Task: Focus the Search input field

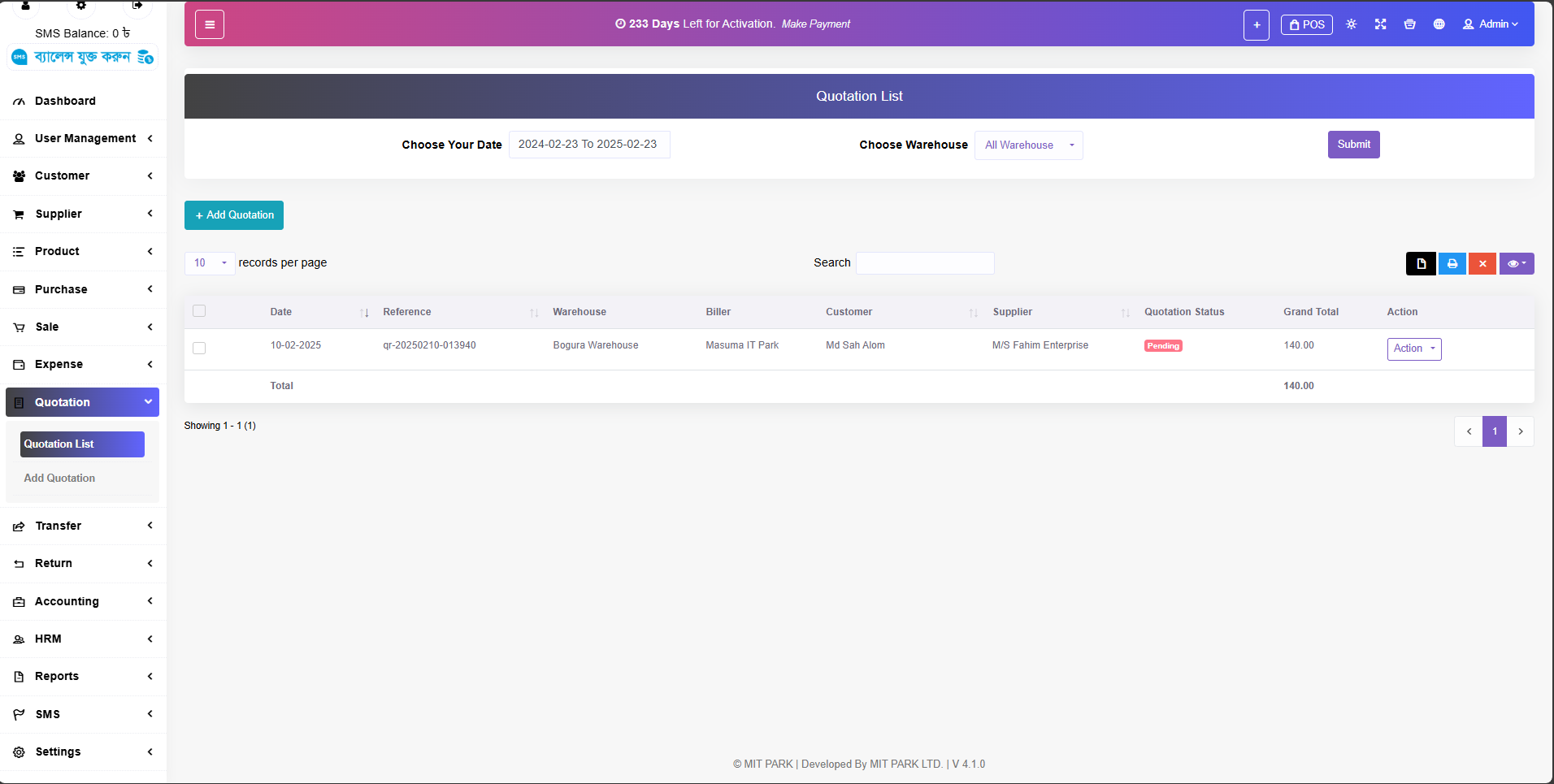Action: (x=924, y=263)
